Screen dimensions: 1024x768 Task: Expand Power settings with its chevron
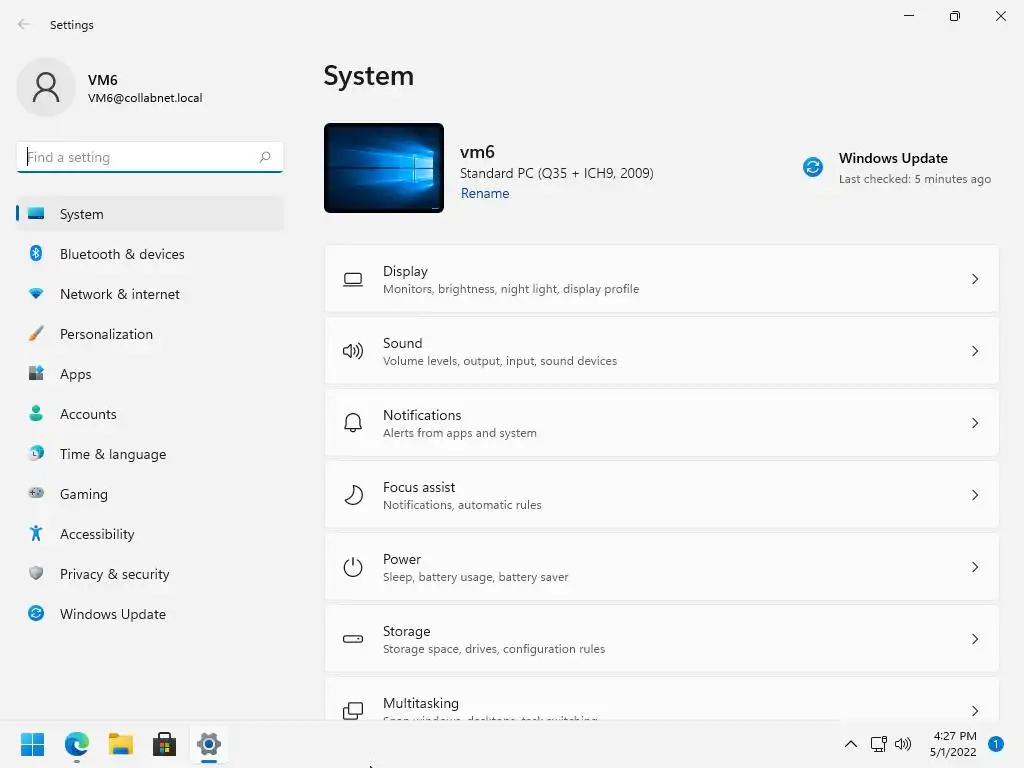[x=974, y=567]
